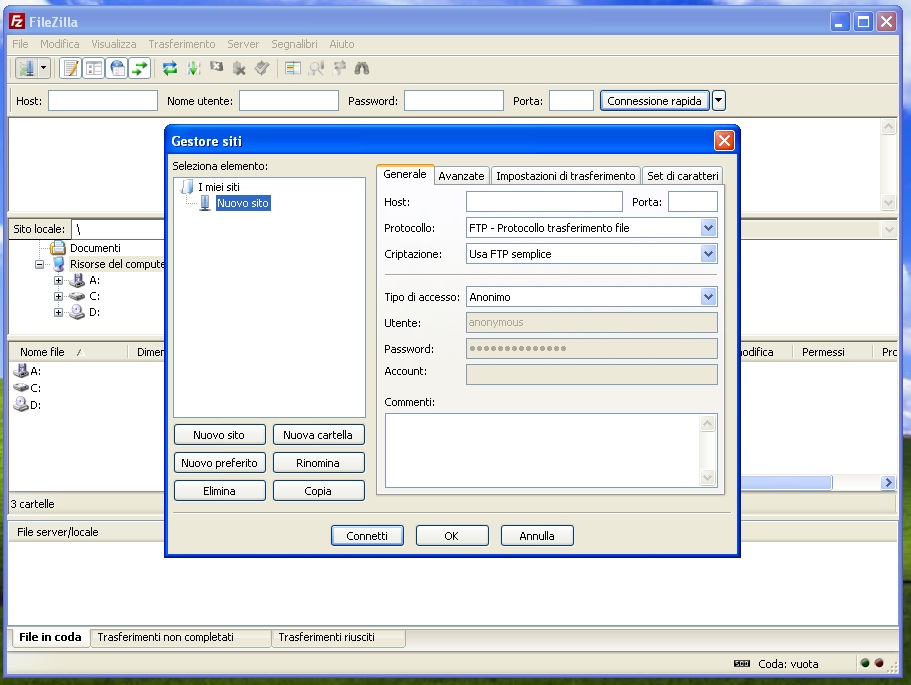911x685 pixels.
Task: Open the Impostazioni di trasferimento tab
Action: tap(565, 176)
